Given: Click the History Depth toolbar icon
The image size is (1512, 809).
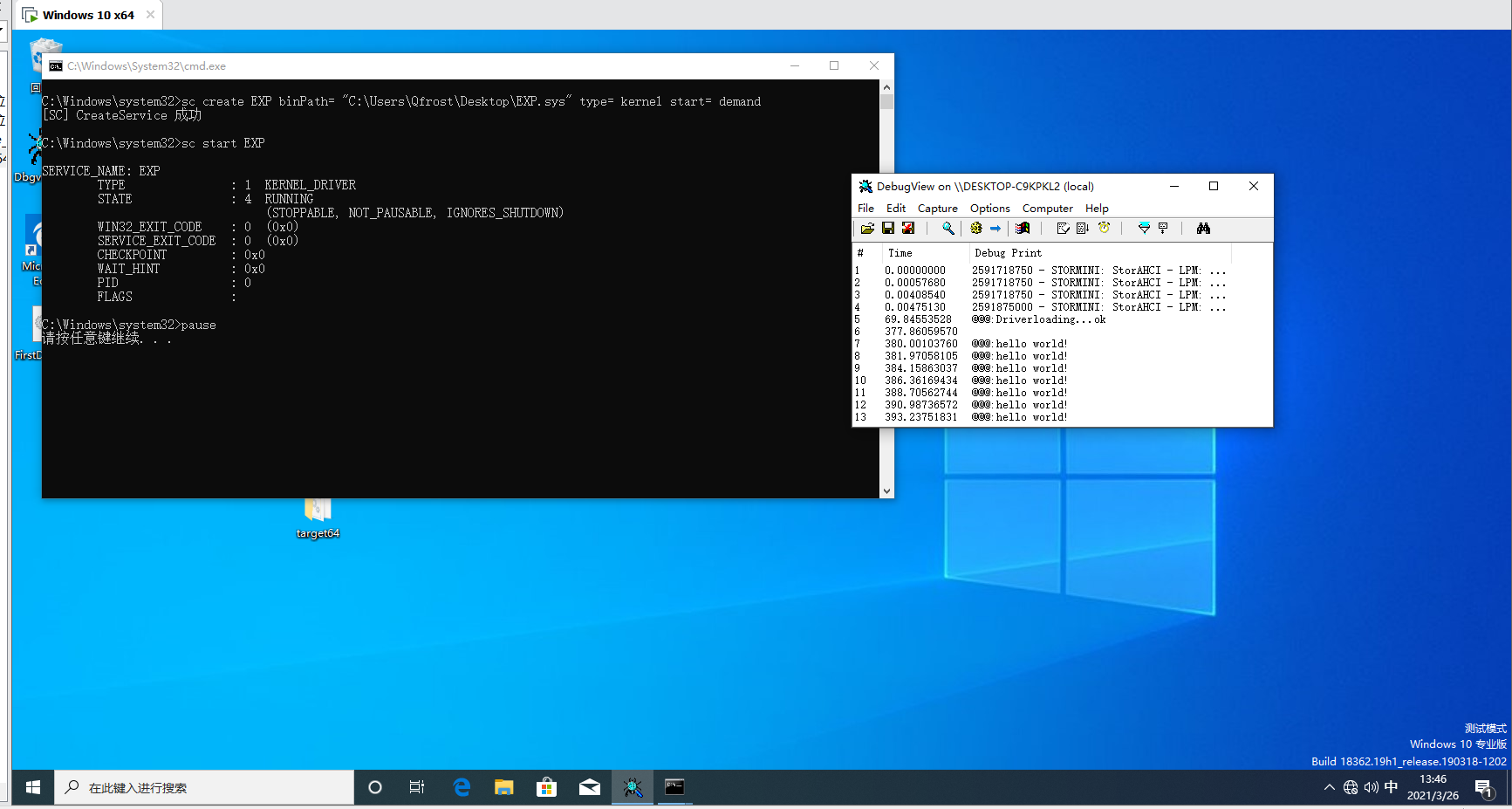Looking at the screenshot, I should click(x=1163, y=229).
